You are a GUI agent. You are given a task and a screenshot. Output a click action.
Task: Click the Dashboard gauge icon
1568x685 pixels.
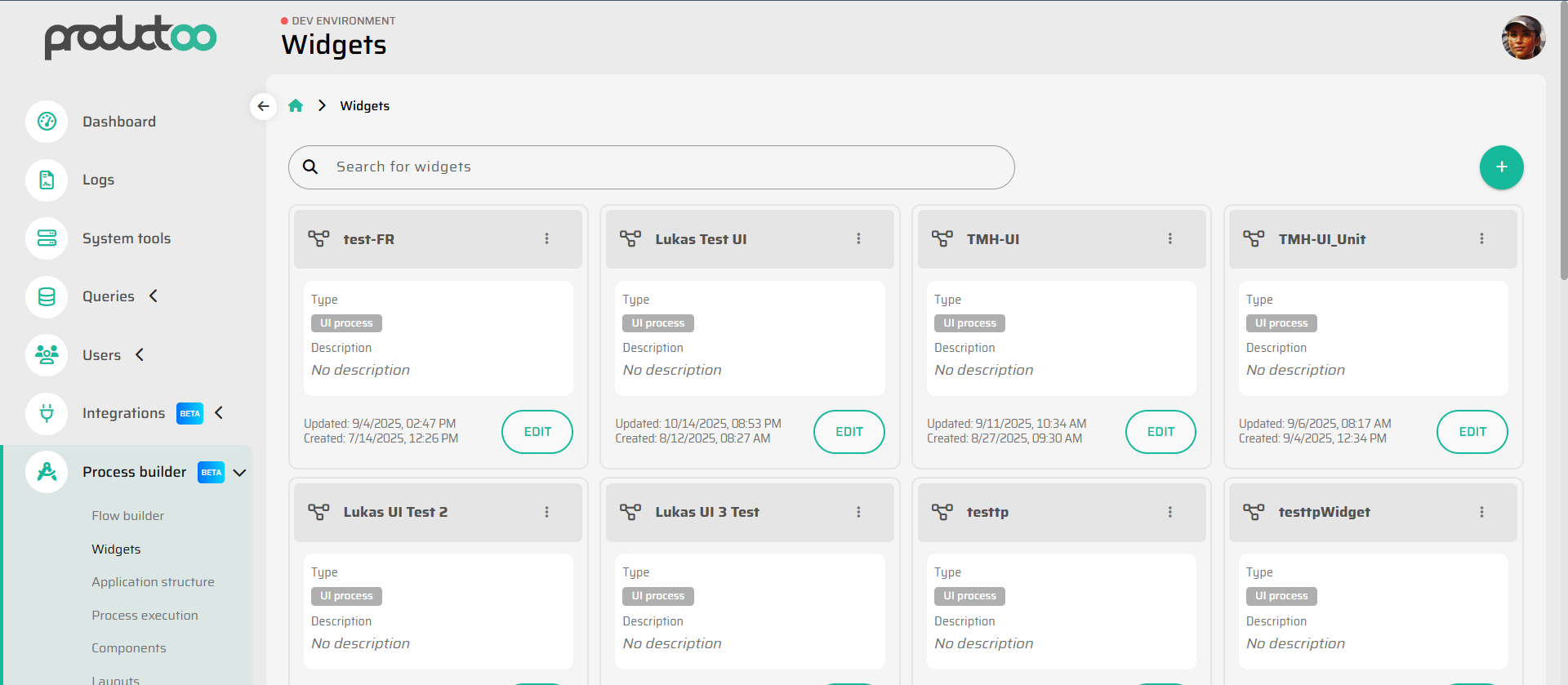coord(47,122)
